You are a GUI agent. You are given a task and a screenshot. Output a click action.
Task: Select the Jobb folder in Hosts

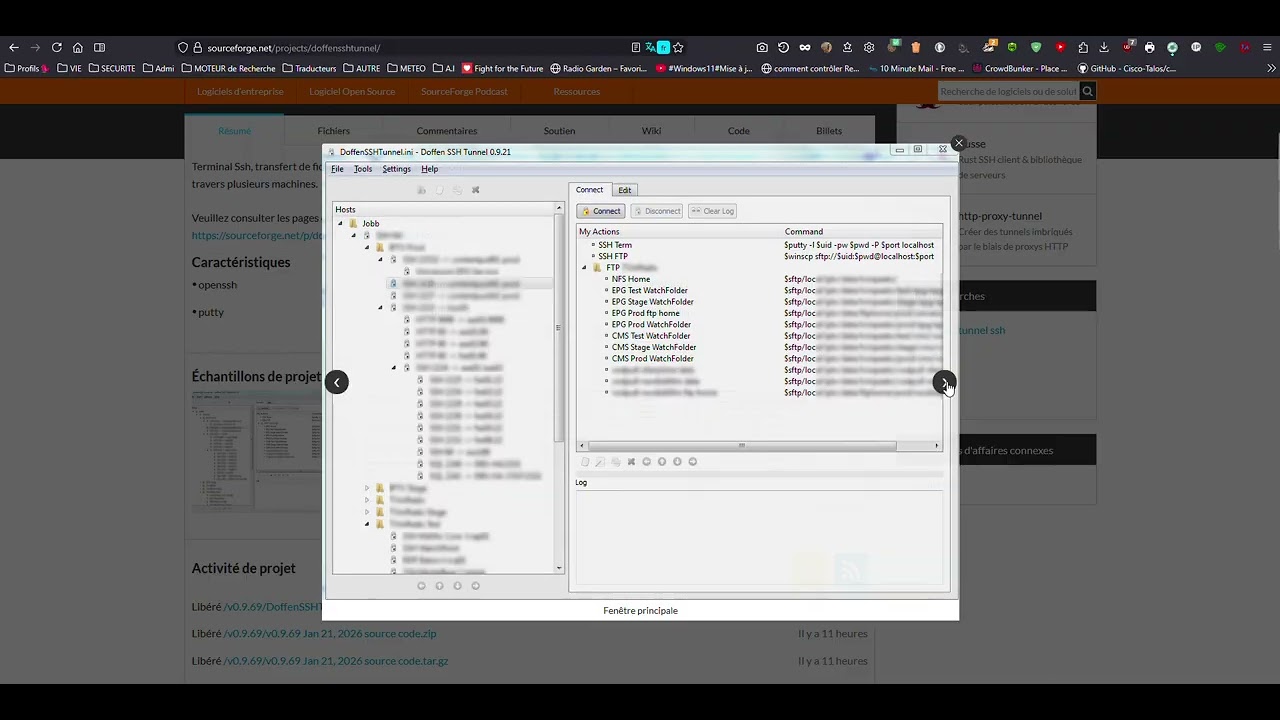tap(370, 224)
